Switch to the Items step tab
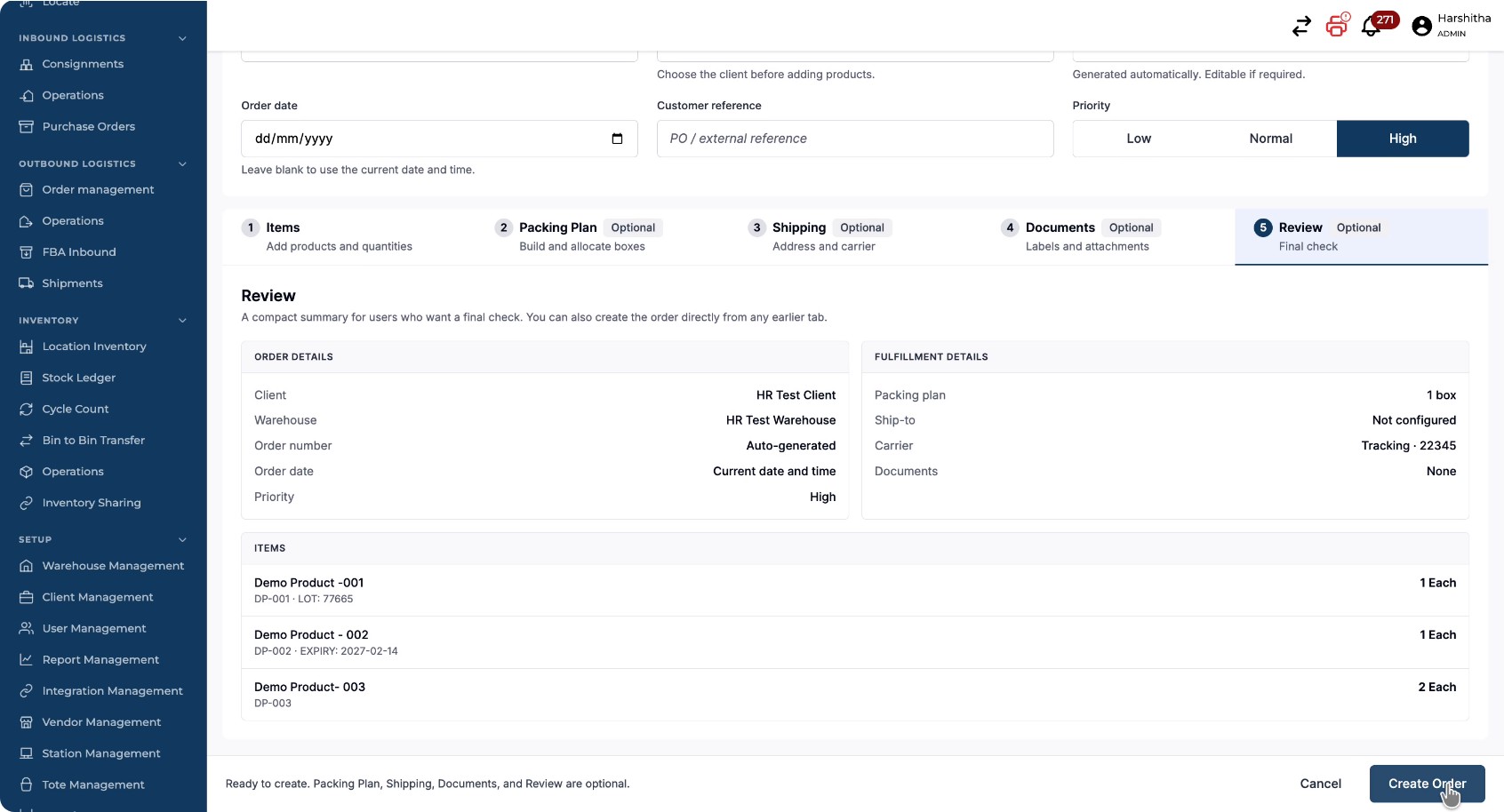 point(348,236)
